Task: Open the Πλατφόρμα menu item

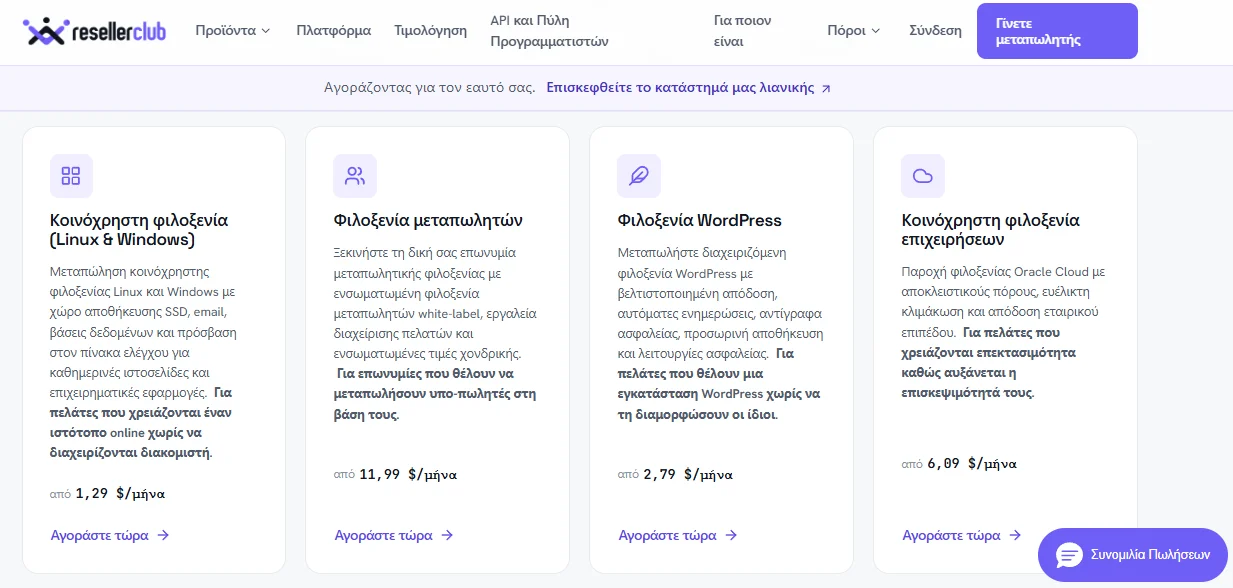Action: (334, 31)
